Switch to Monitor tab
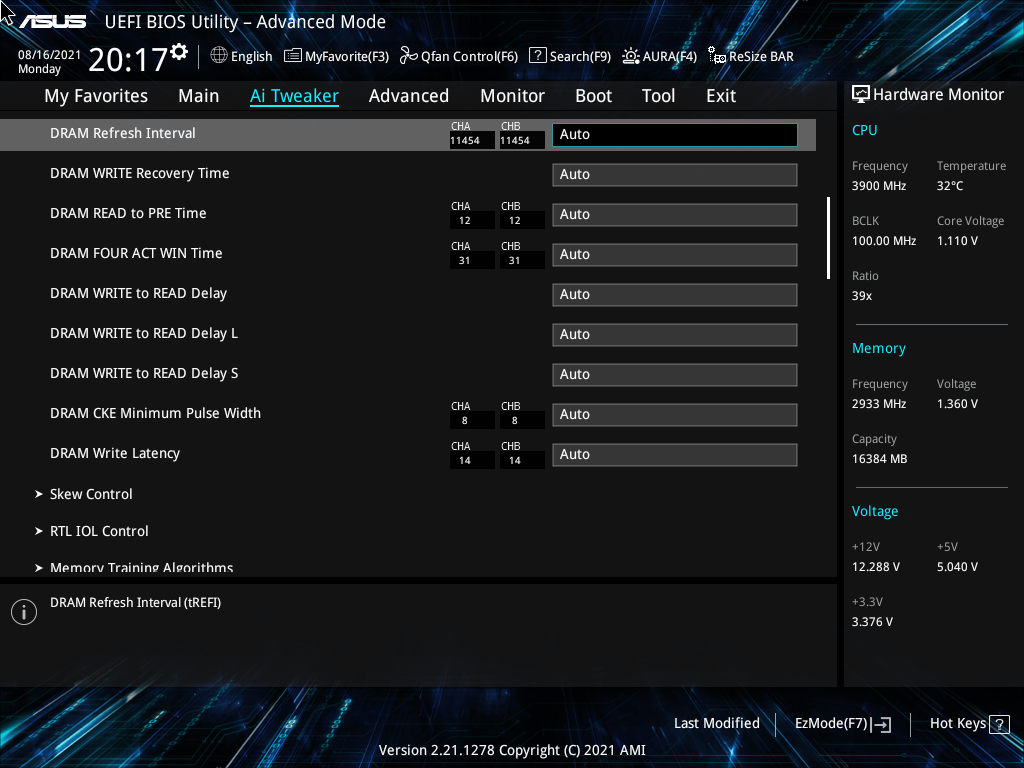 point(512,96)
